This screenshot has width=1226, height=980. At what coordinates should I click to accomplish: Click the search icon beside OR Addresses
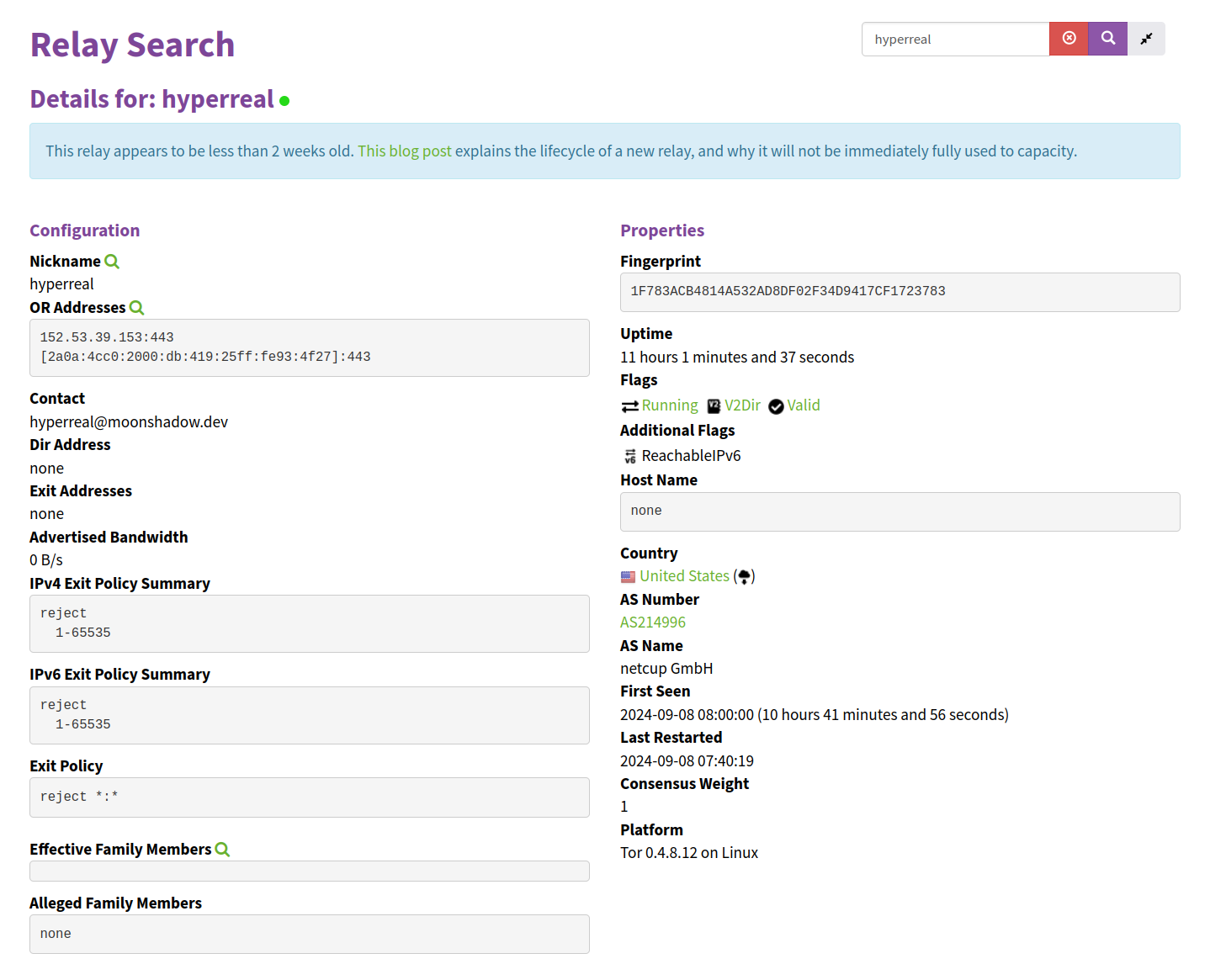pyautogui.click(x=136, y=308)
